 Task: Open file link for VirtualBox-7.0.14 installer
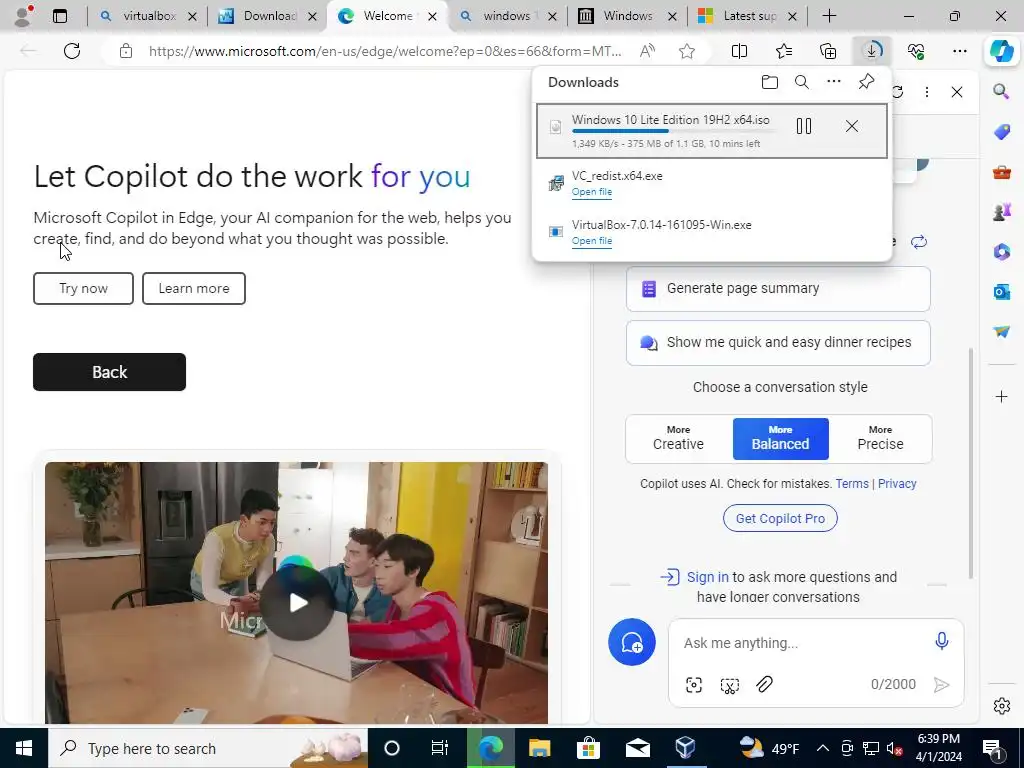[592, 241]
